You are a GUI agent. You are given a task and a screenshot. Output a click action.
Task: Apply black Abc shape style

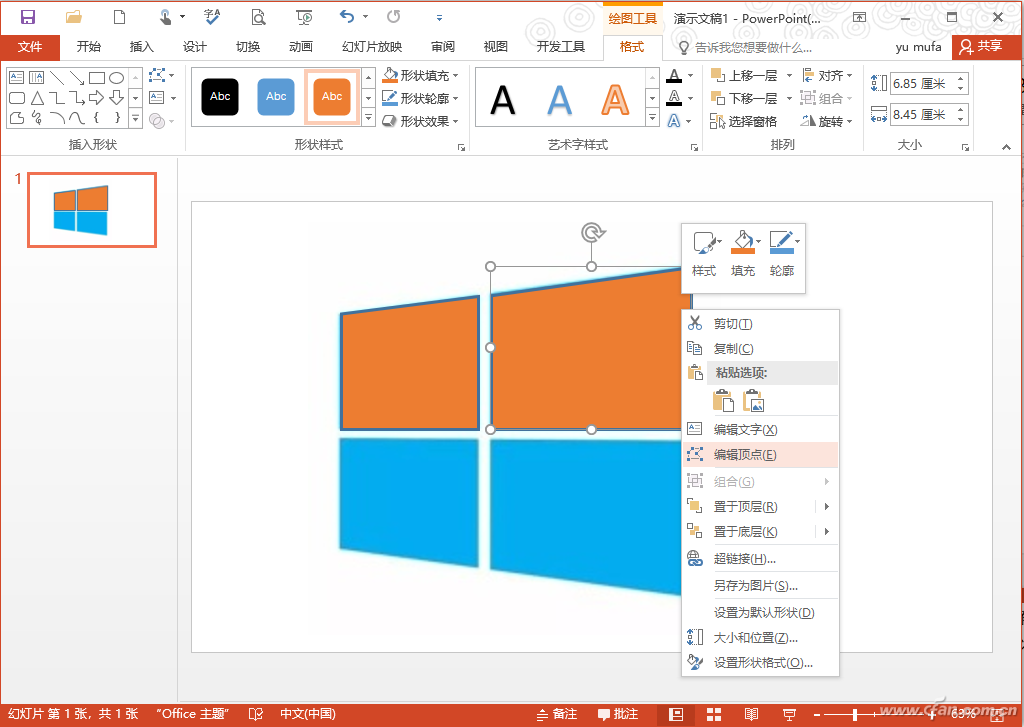pos(220,97)
